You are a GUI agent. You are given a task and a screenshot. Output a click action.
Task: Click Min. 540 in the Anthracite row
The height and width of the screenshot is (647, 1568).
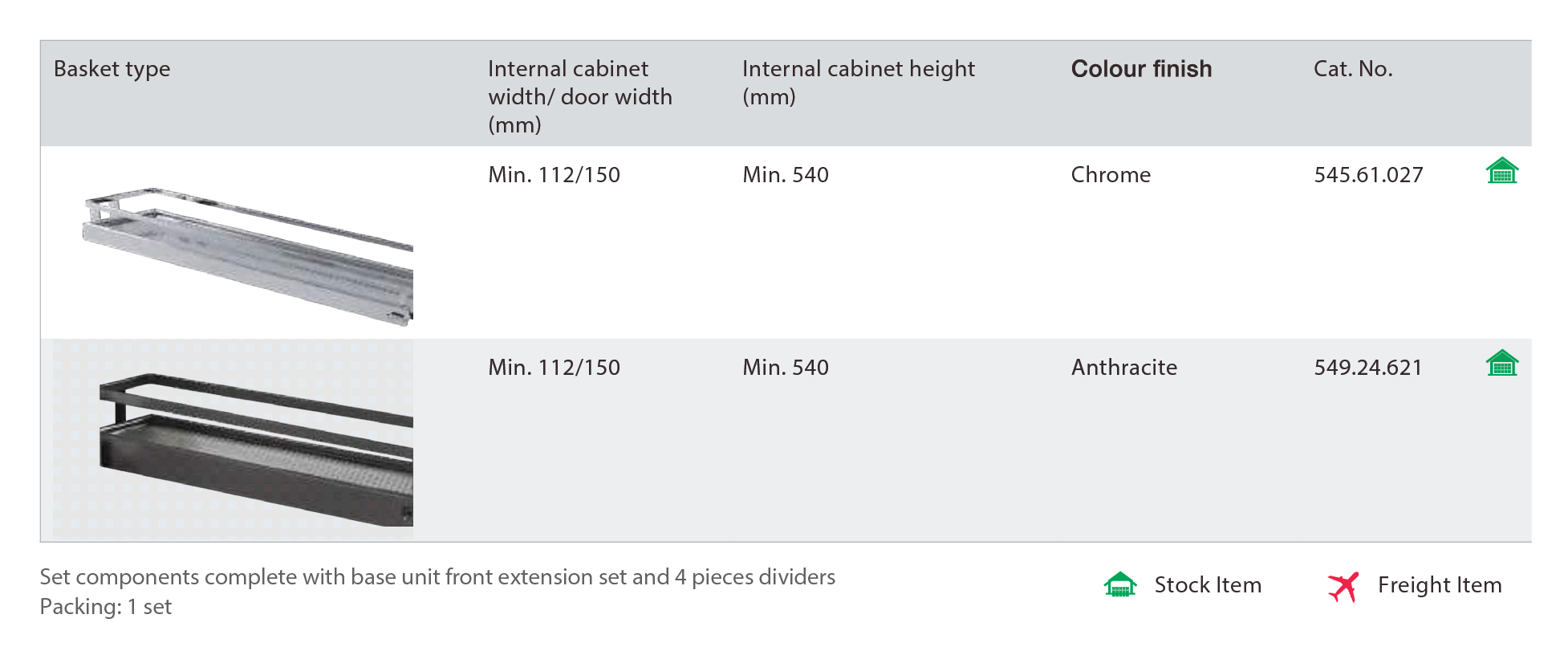[x=786, y=368]
